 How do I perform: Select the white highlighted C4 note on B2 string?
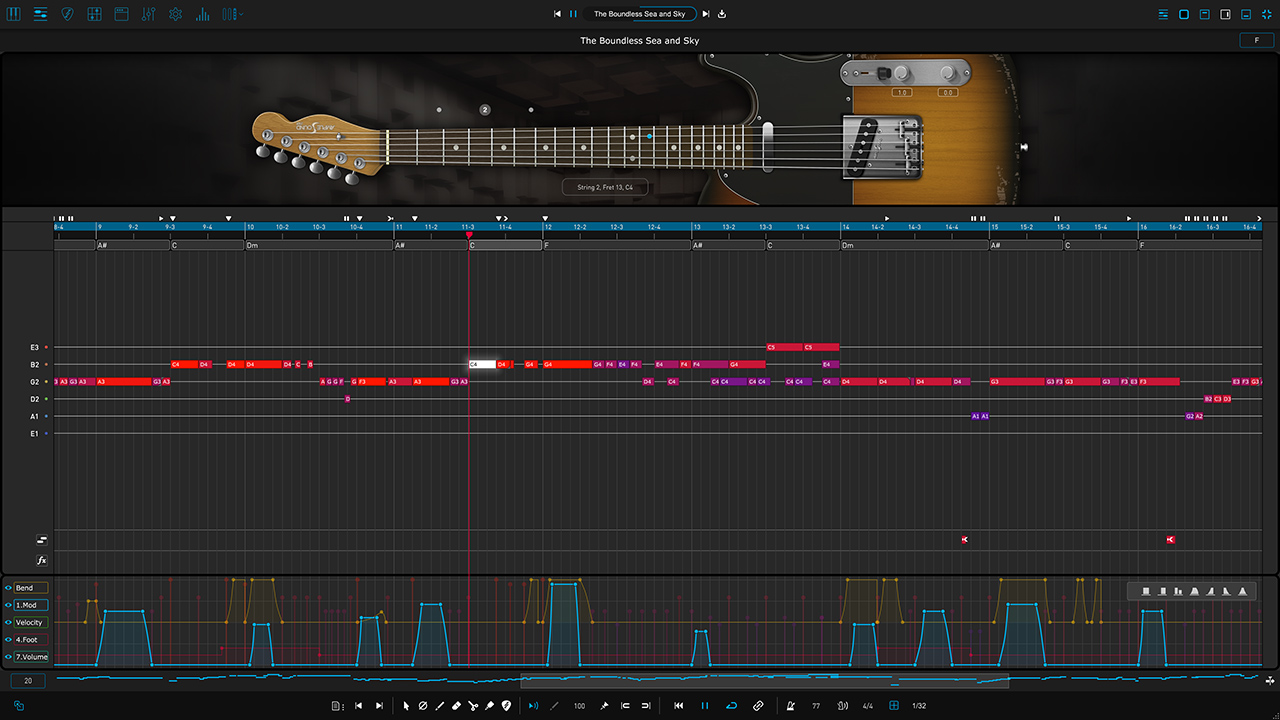[x=482, y=364]
